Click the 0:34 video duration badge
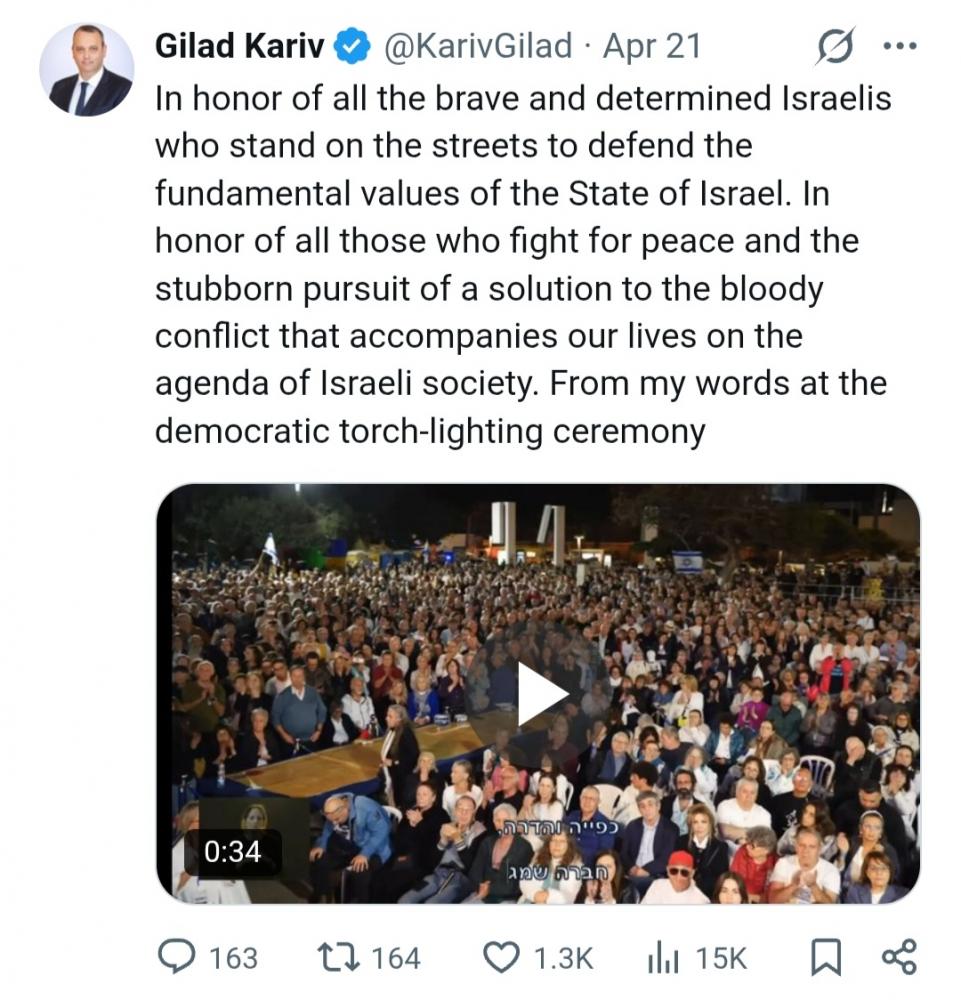The height and width of the screenshot is (1000, 961). pos(233,851)
